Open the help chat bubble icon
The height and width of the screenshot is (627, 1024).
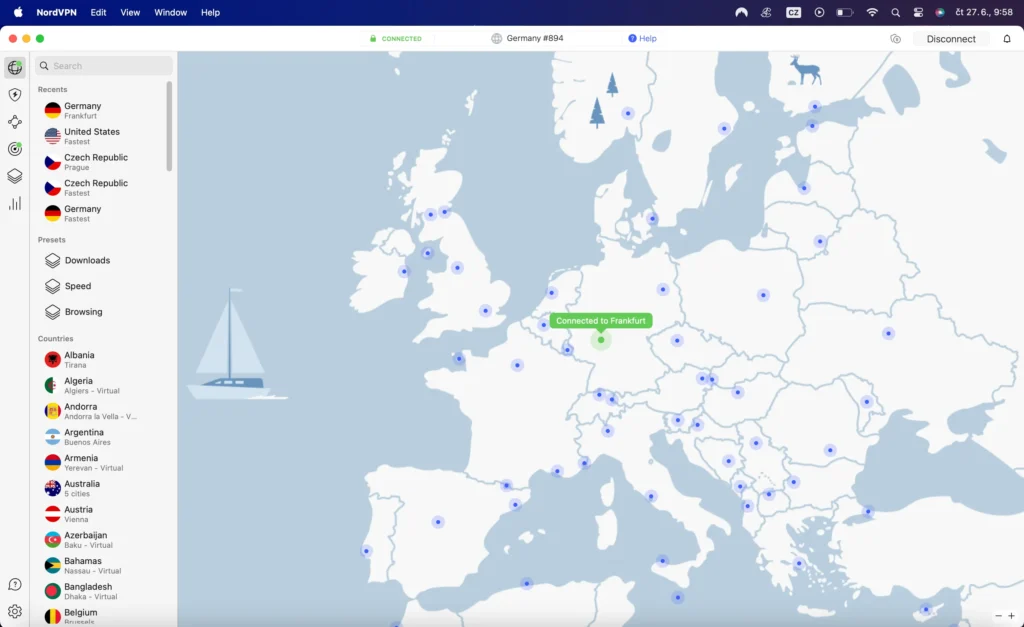coord(14,584)
